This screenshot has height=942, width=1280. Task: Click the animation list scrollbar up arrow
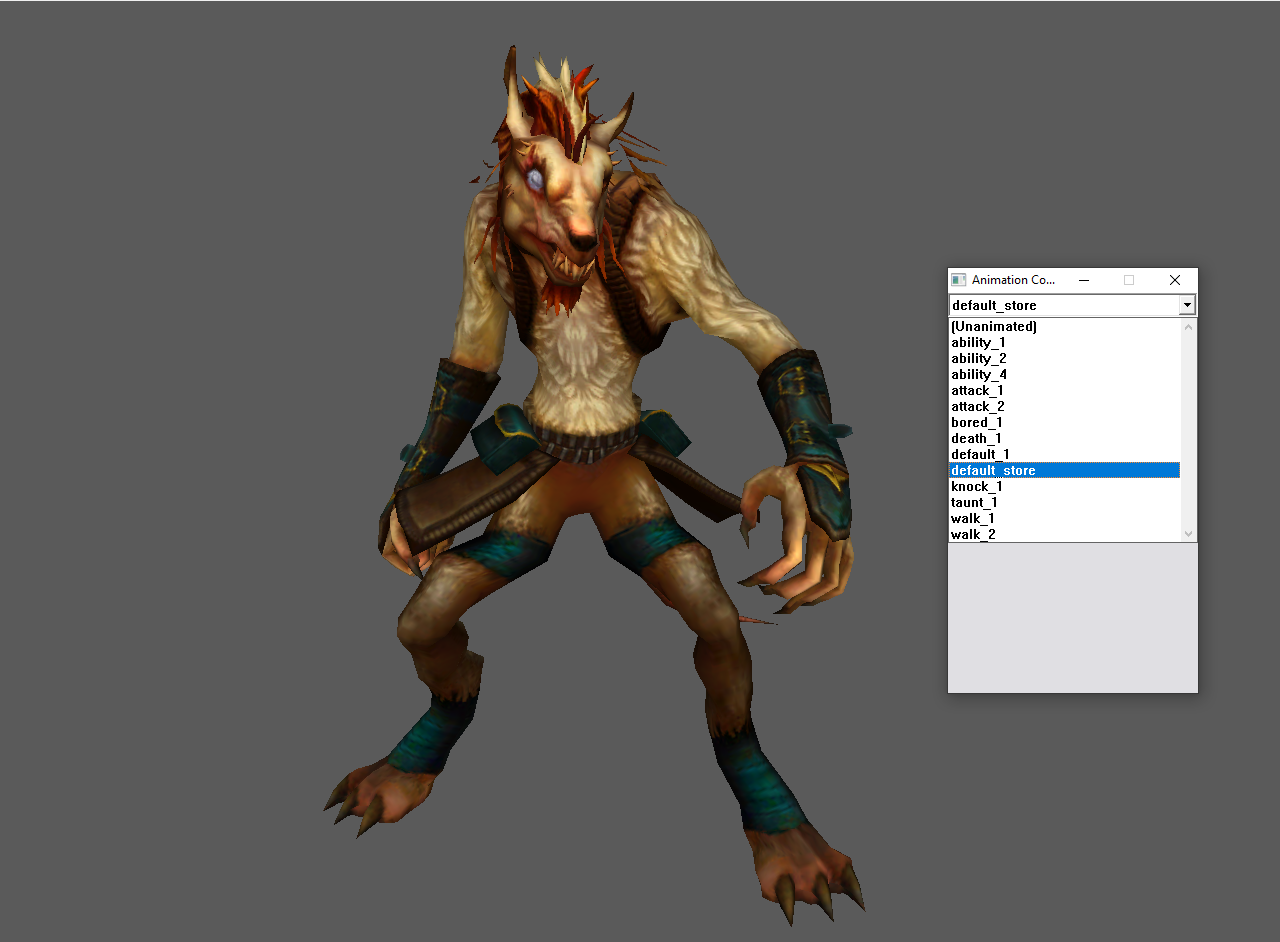point(1188,327)
